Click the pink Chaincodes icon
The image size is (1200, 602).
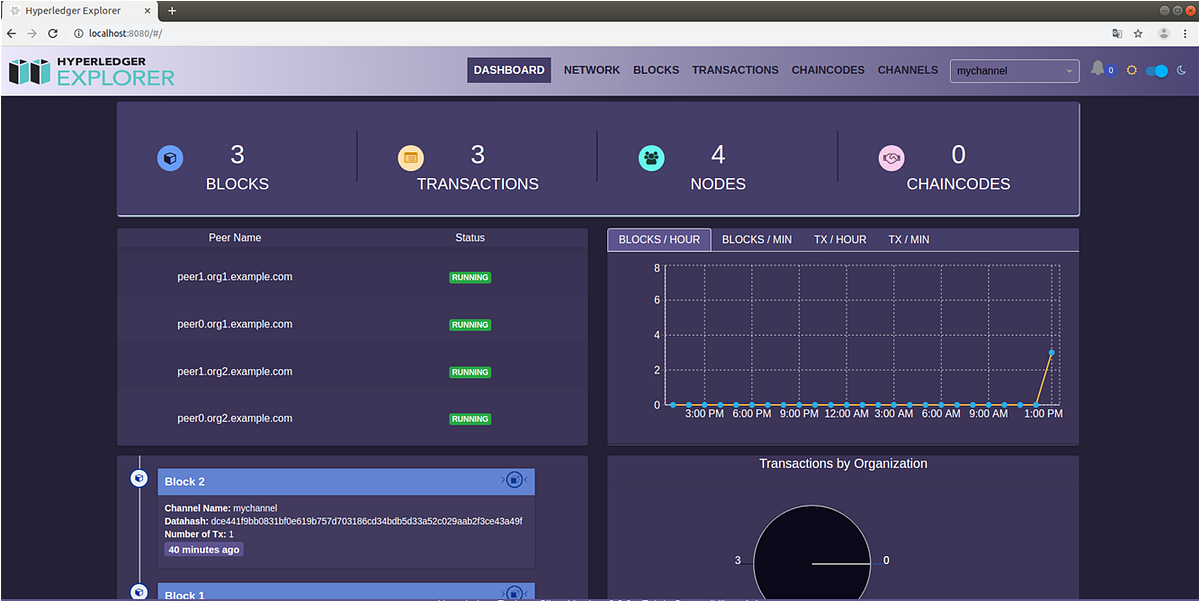tap(892, 157)
